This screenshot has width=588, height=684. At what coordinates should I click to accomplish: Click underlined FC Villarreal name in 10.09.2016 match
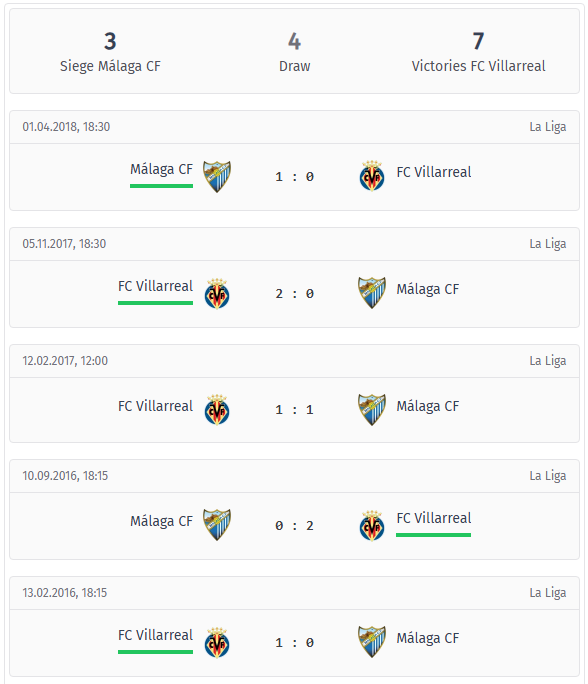click(x=434, y=518)
